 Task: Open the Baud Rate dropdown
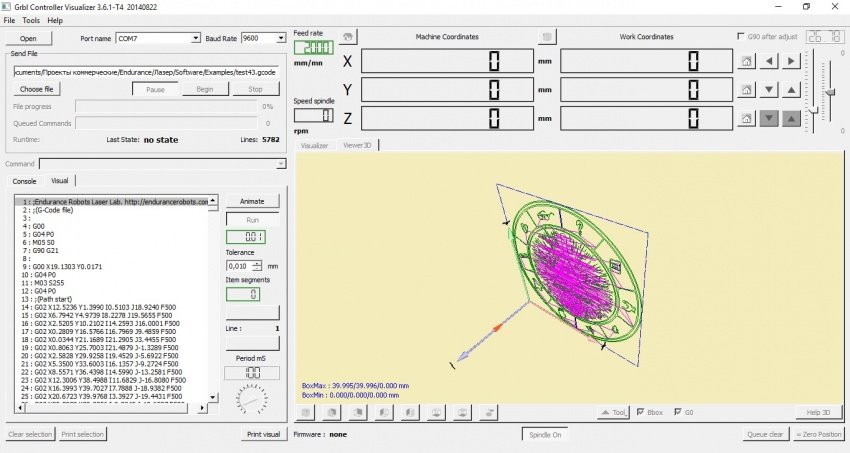[280, 38]
